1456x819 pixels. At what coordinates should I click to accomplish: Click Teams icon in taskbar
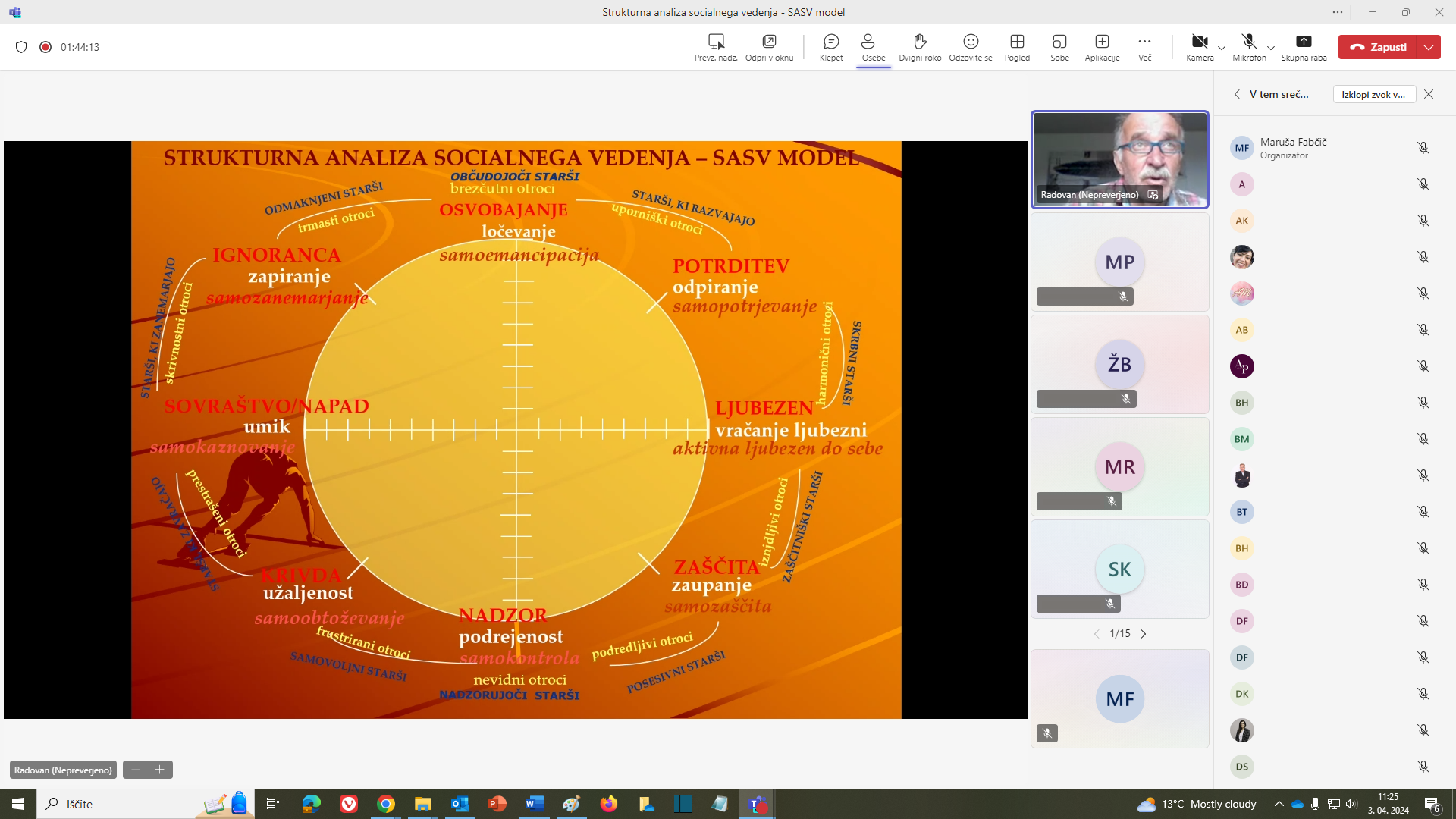tap(758, 804)
